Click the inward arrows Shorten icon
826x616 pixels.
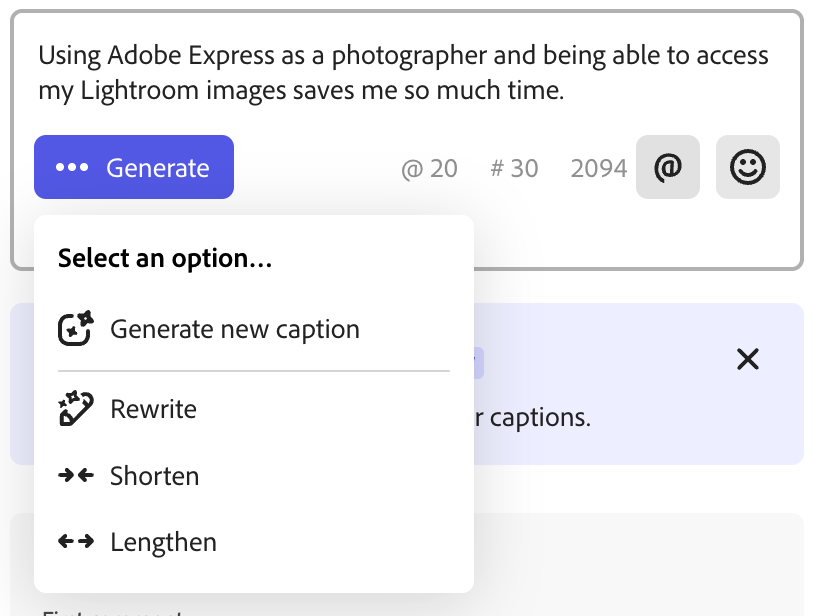click(x=77, y=476)
